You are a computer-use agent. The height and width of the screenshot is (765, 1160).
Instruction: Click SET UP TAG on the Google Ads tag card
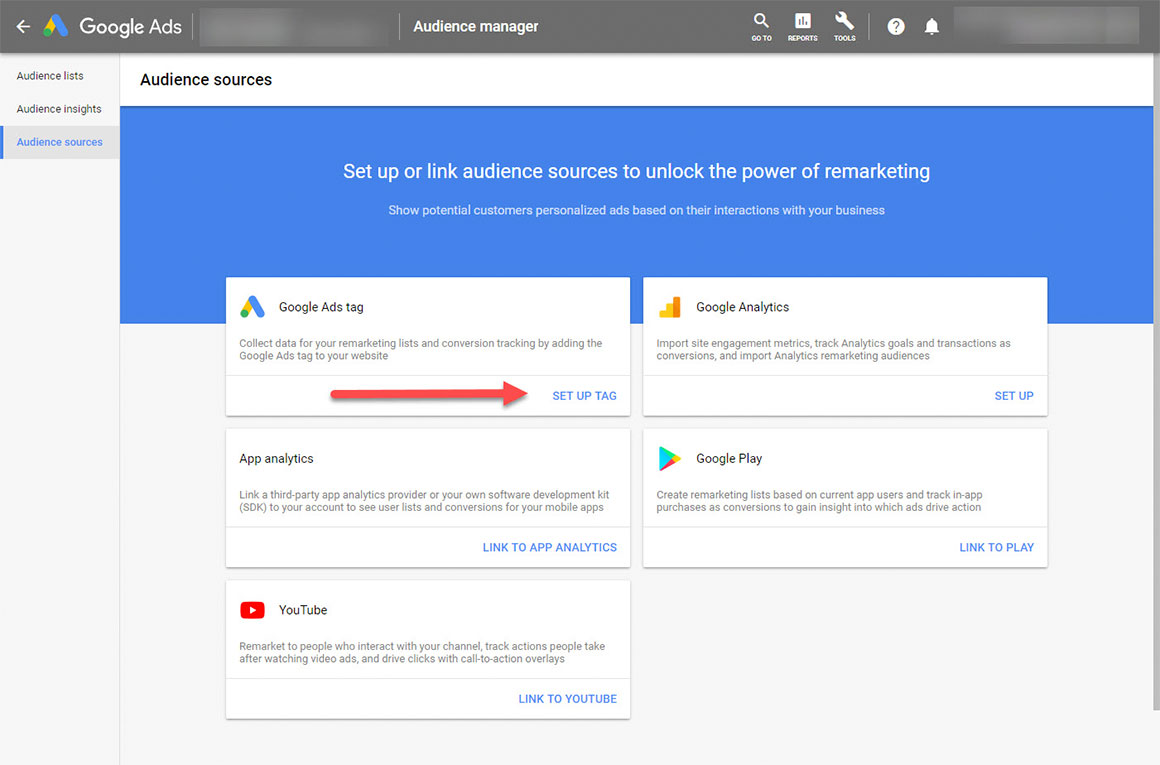click(584, 396)
